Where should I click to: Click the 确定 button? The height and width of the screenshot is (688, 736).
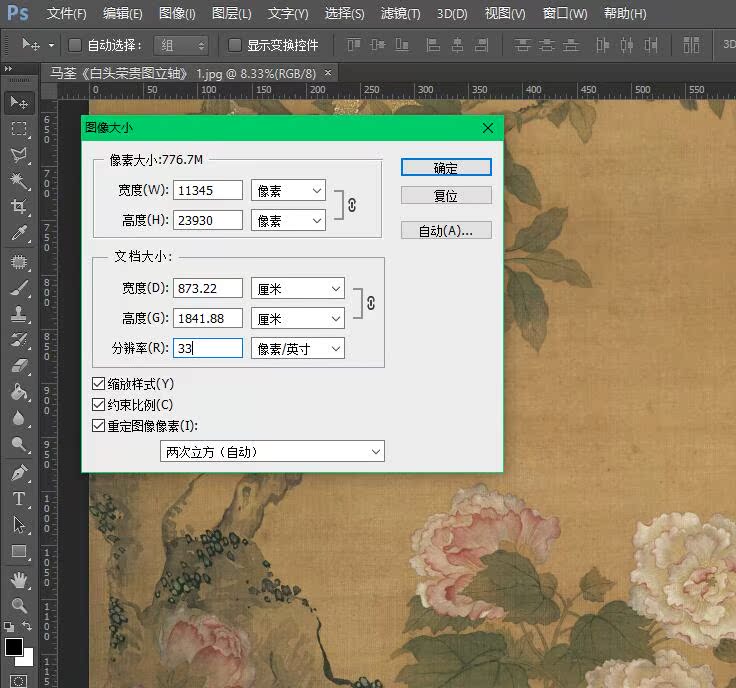pyautogui.click(x=446, y=168)
